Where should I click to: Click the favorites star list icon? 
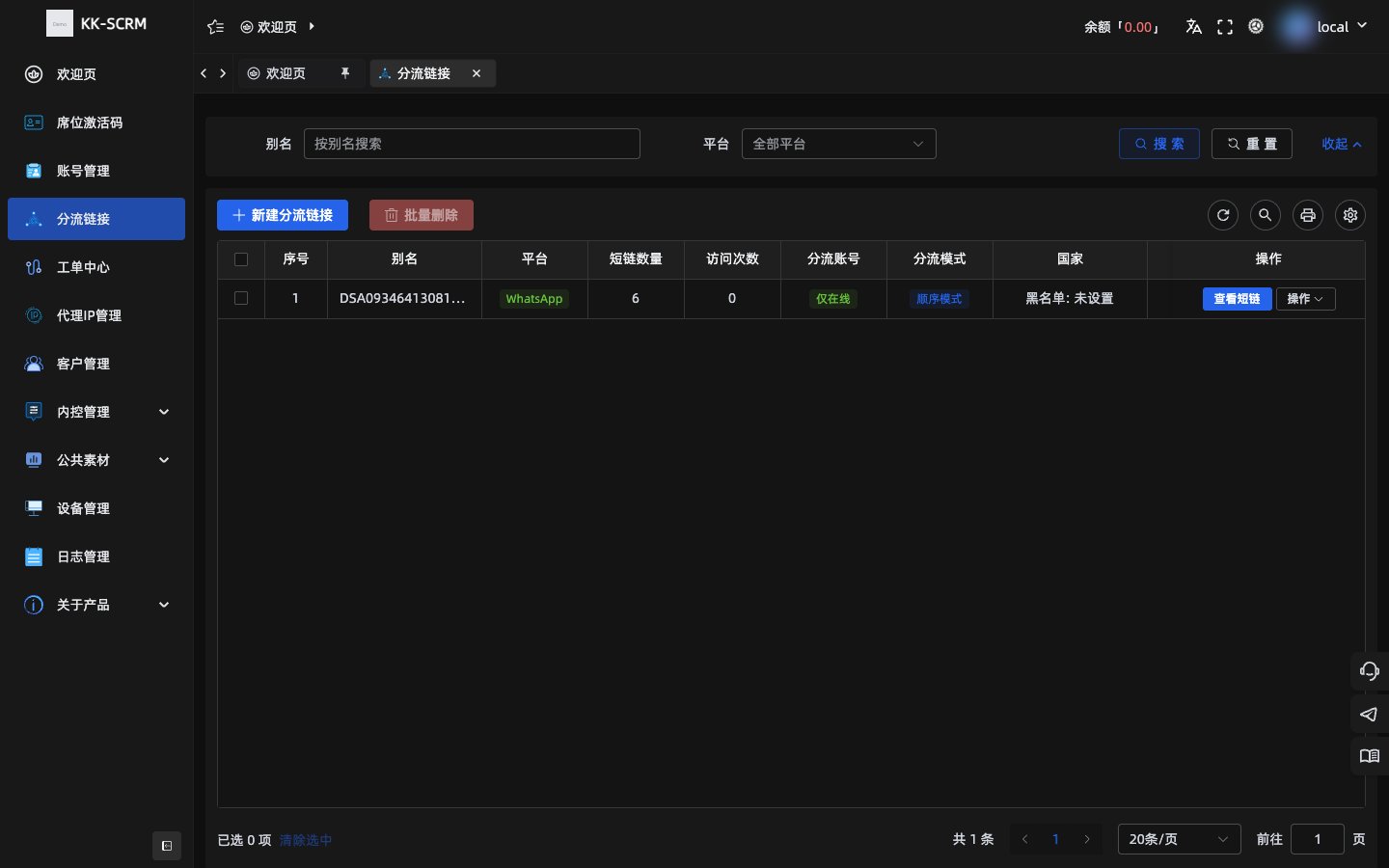click(216, 27)
